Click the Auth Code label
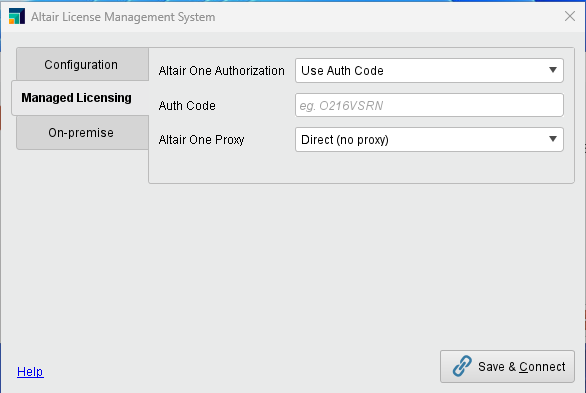This screenshot has width=586, height=393. pyautogui.click(x=187, y=106)
